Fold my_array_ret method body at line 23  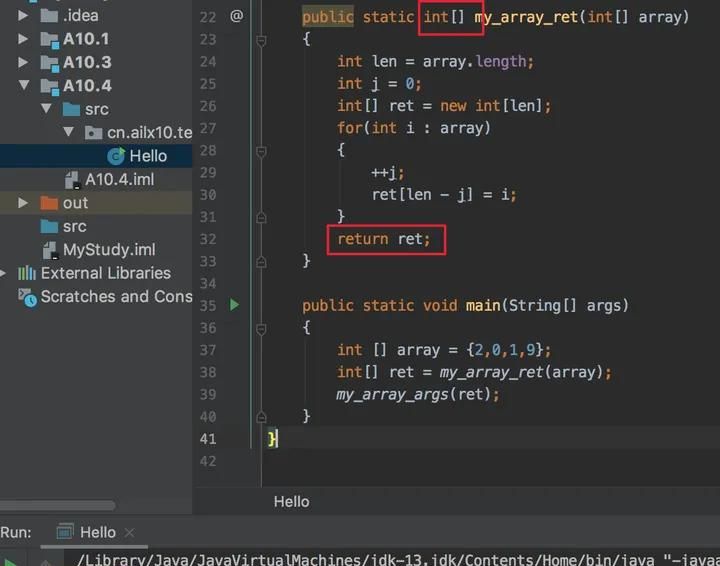pos(261,40)
